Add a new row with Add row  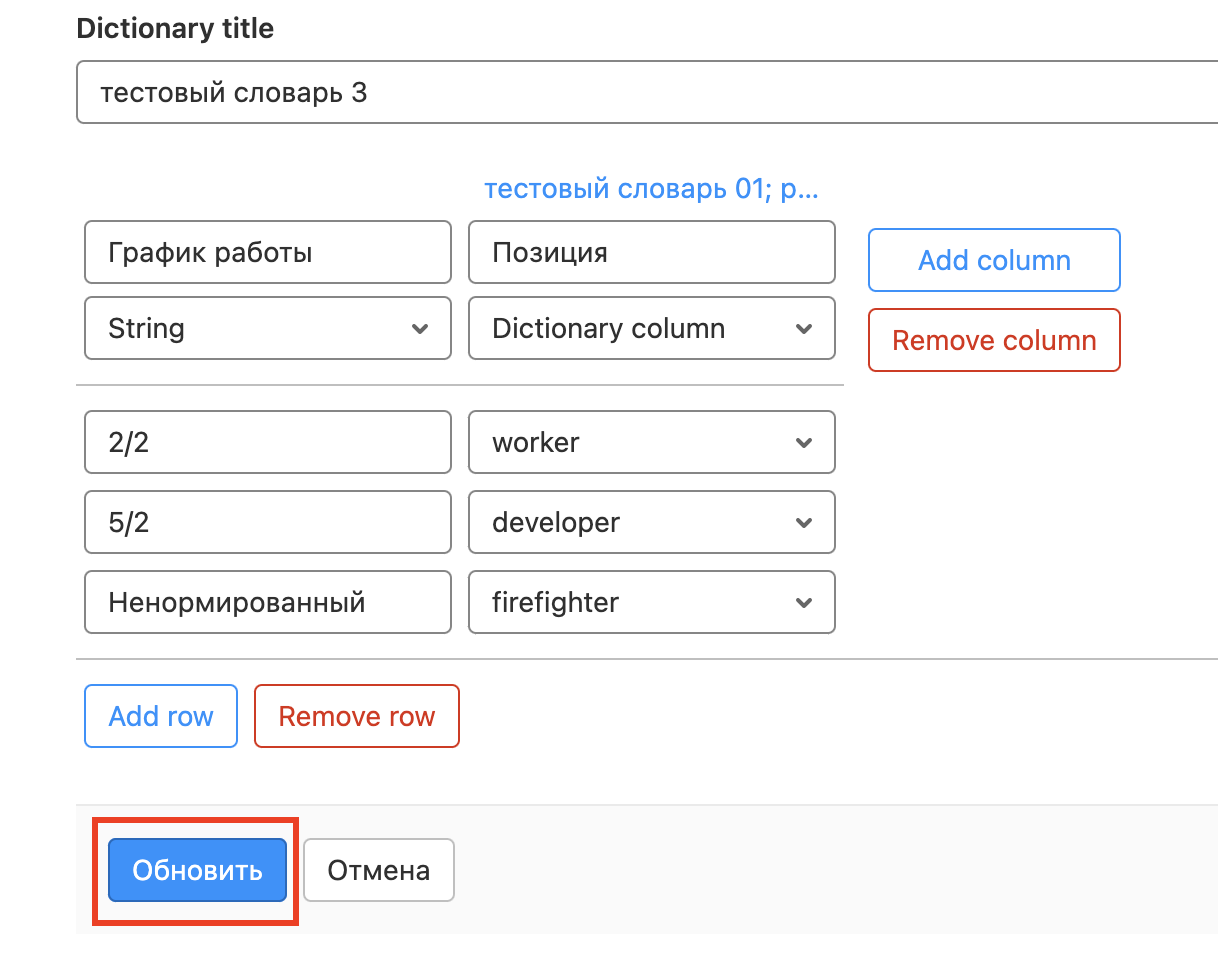click(x=161, y=717)
